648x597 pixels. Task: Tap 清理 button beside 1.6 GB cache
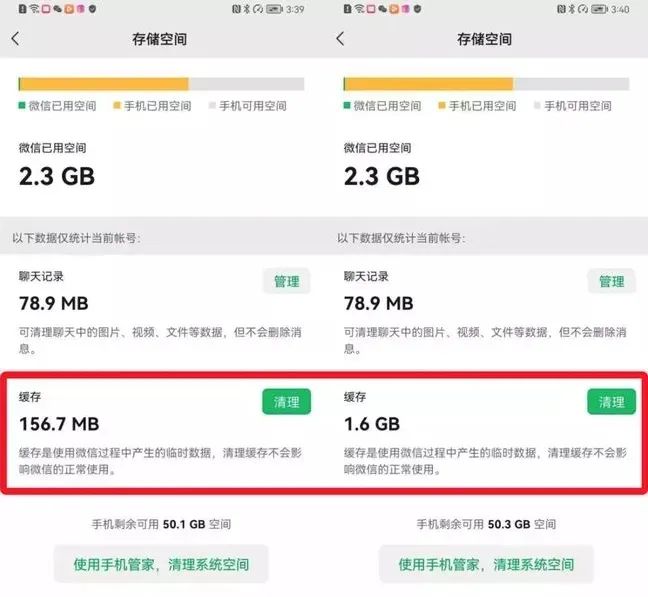click(x=612, y=402)
